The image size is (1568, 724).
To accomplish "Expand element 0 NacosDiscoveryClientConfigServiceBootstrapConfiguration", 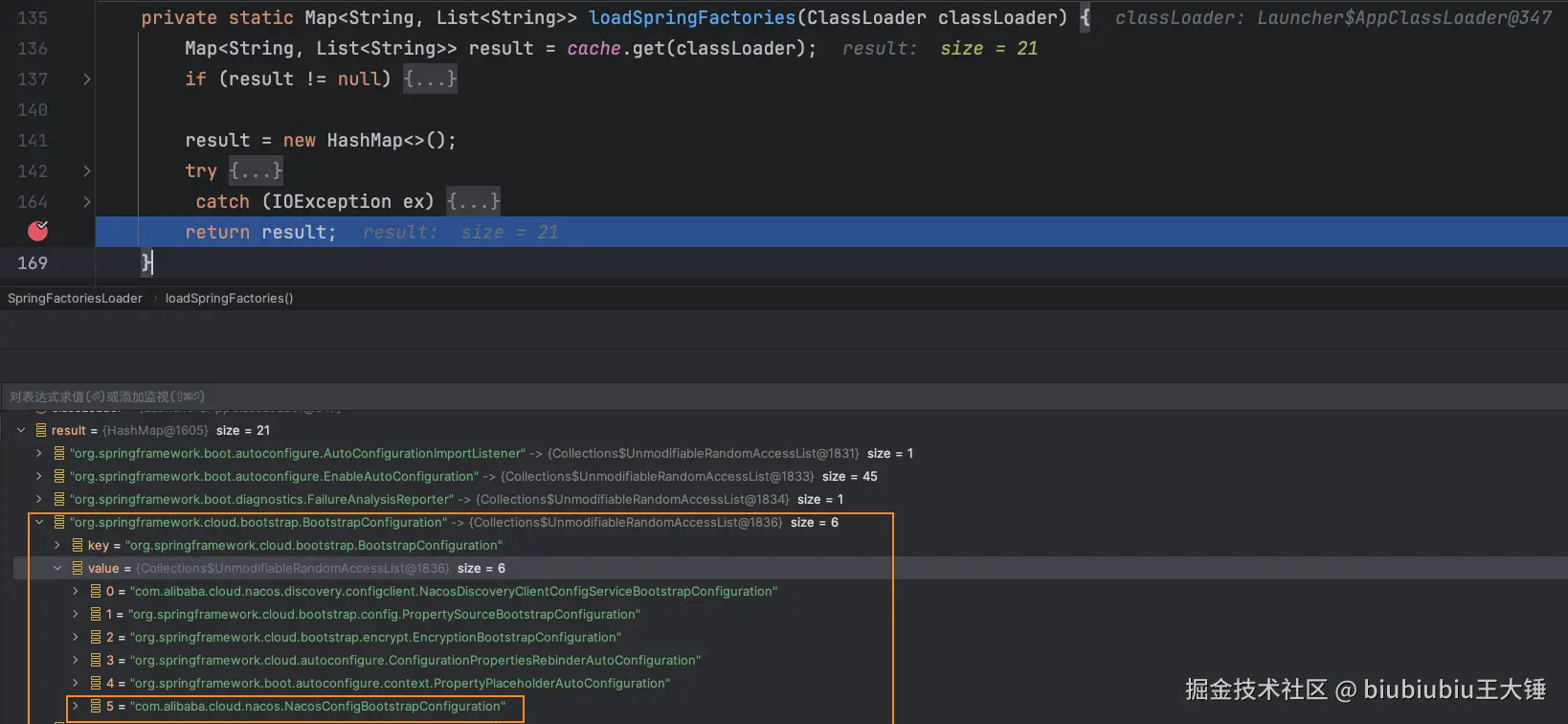I will click(76, 591).
